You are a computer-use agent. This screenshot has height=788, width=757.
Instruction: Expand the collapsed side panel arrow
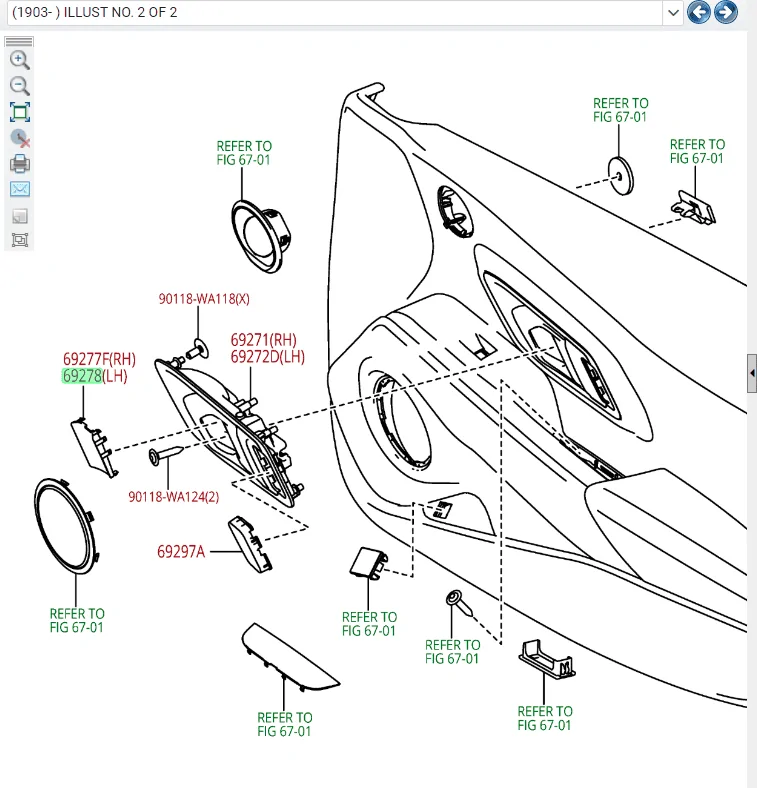pyautogui.click(x=752, y=373)
